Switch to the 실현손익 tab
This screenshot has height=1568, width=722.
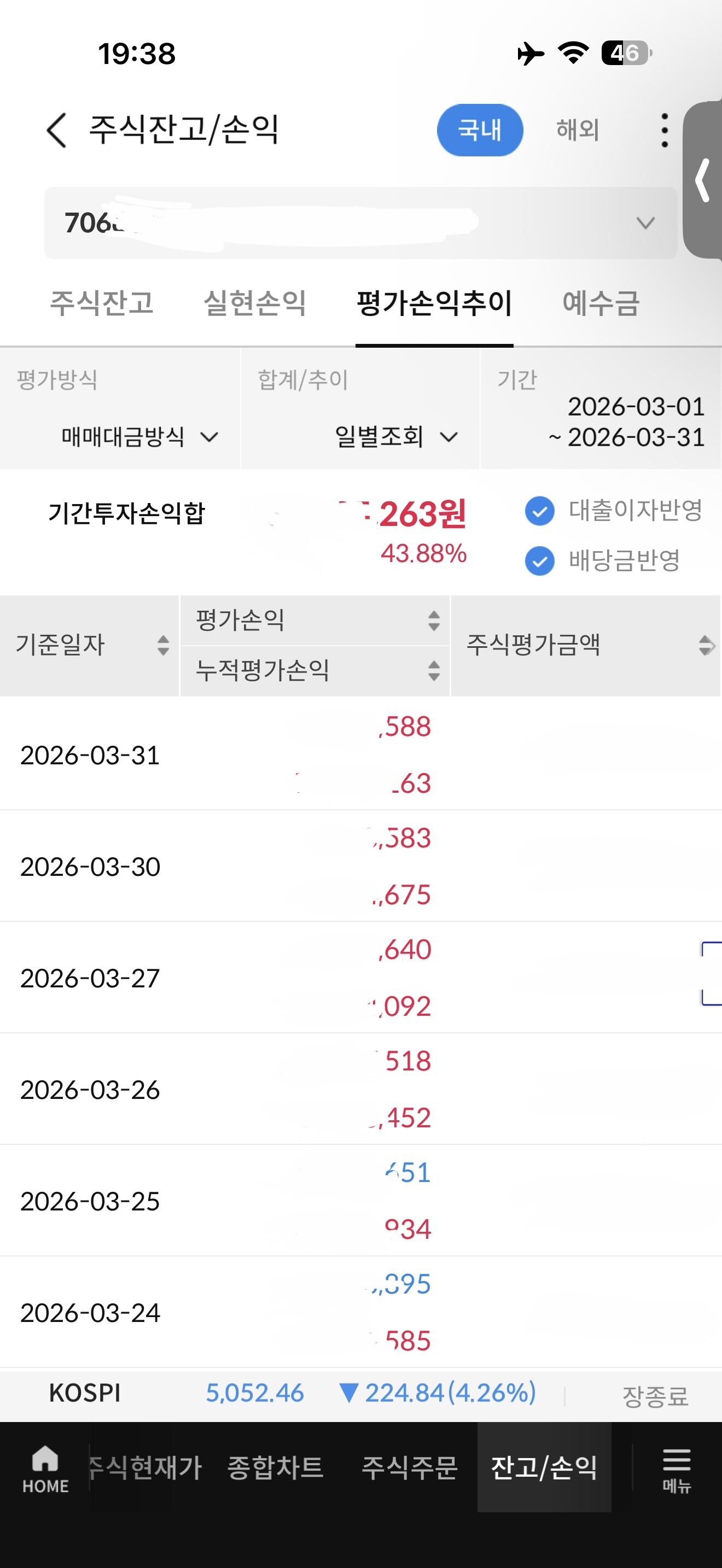coord(254,303)
